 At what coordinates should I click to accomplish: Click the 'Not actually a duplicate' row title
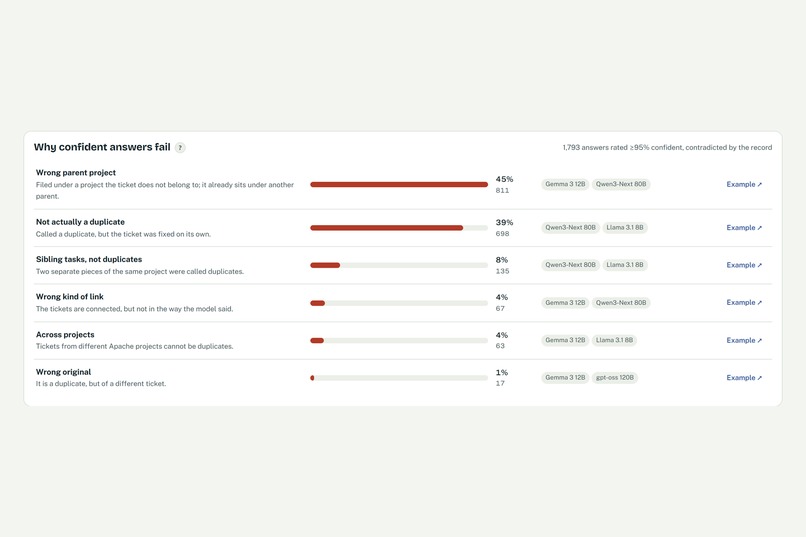click(x=80, y=222)
